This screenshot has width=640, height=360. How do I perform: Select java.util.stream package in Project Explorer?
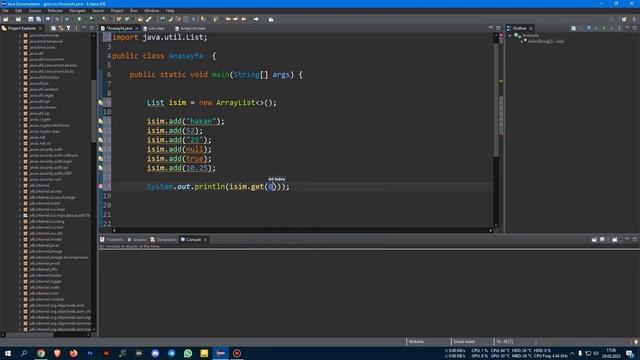click(x=42, y=107)
